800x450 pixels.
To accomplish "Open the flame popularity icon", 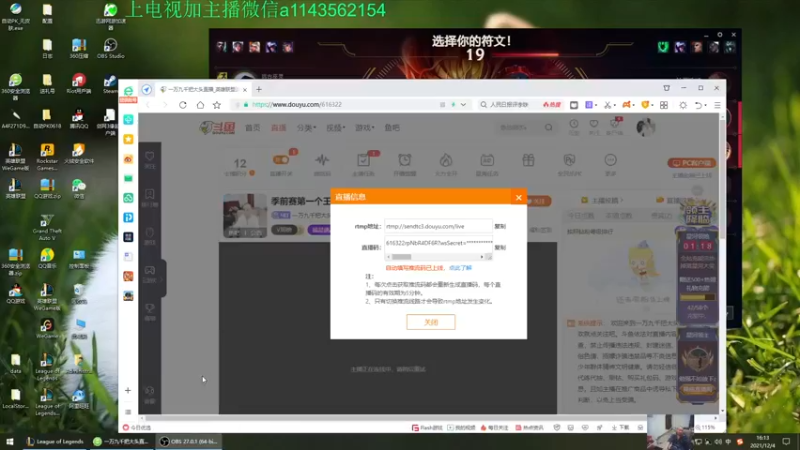I will tap(446, 160).
